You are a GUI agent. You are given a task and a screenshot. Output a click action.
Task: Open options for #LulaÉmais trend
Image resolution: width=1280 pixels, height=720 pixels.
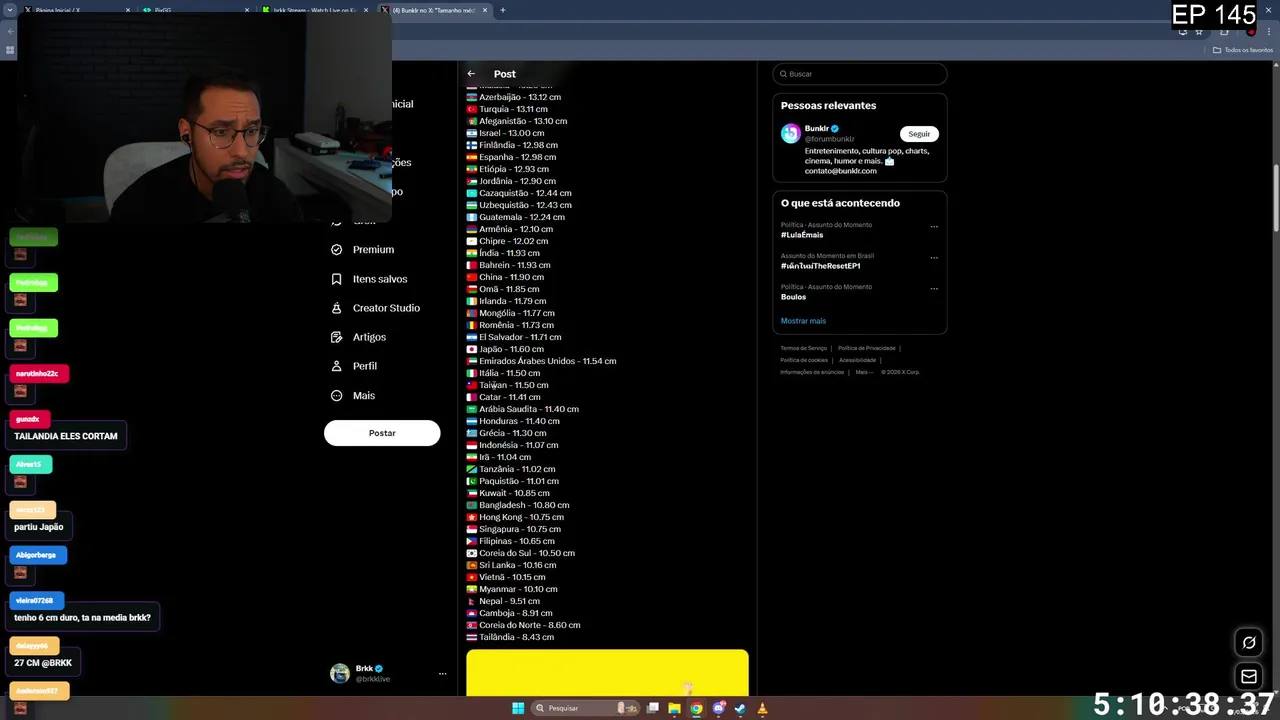click(934, 227)
